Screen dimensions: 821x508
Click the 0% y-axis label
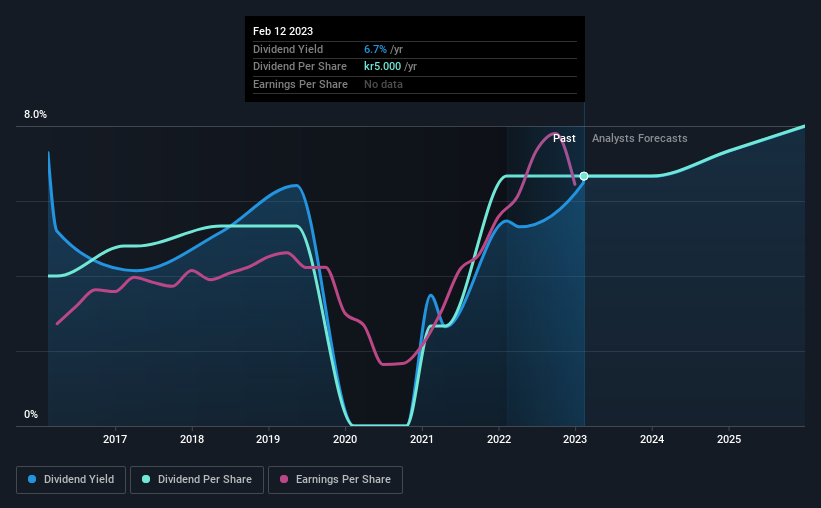coord(31,414)
